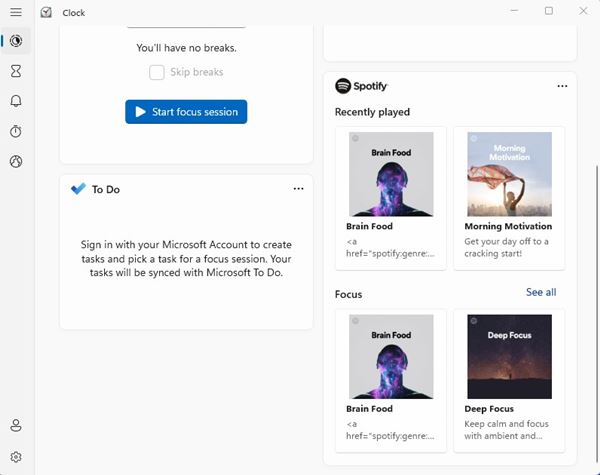Open Clock settings gear
Viewport: 600px width, 475px height.
point(16,457)
